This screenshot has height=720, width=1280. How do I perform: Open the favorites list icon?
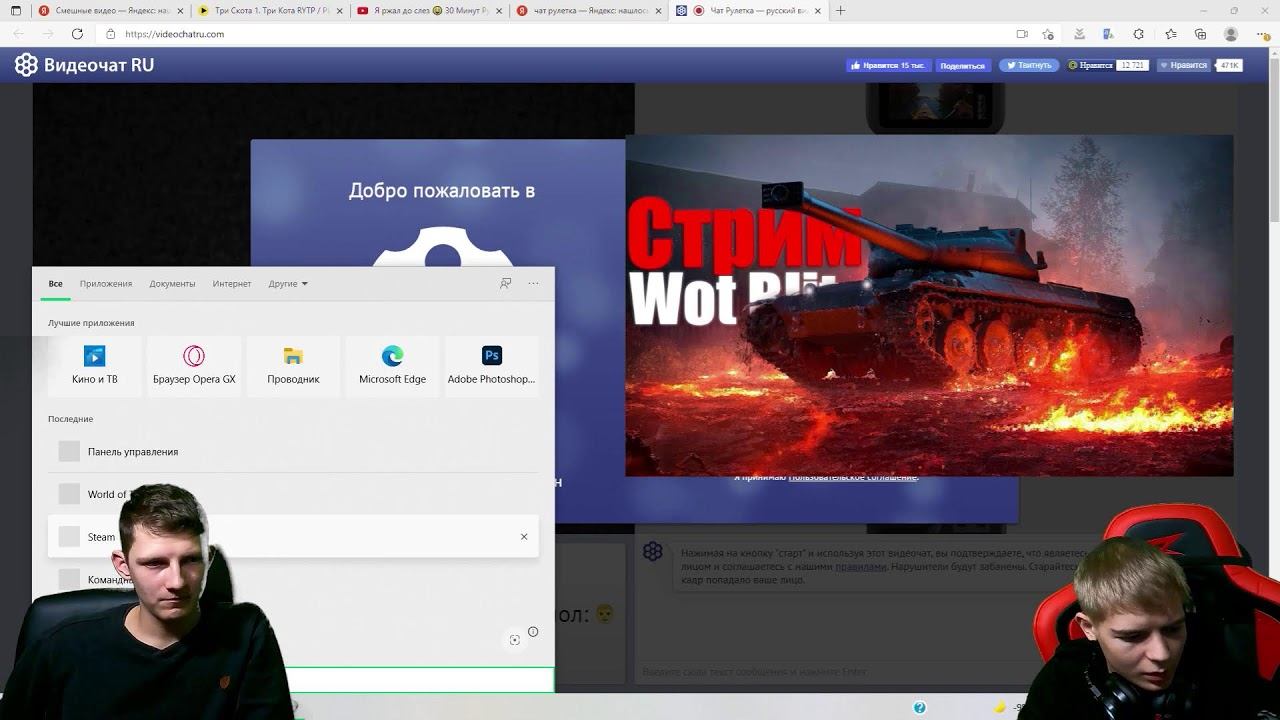[1171, 34]
